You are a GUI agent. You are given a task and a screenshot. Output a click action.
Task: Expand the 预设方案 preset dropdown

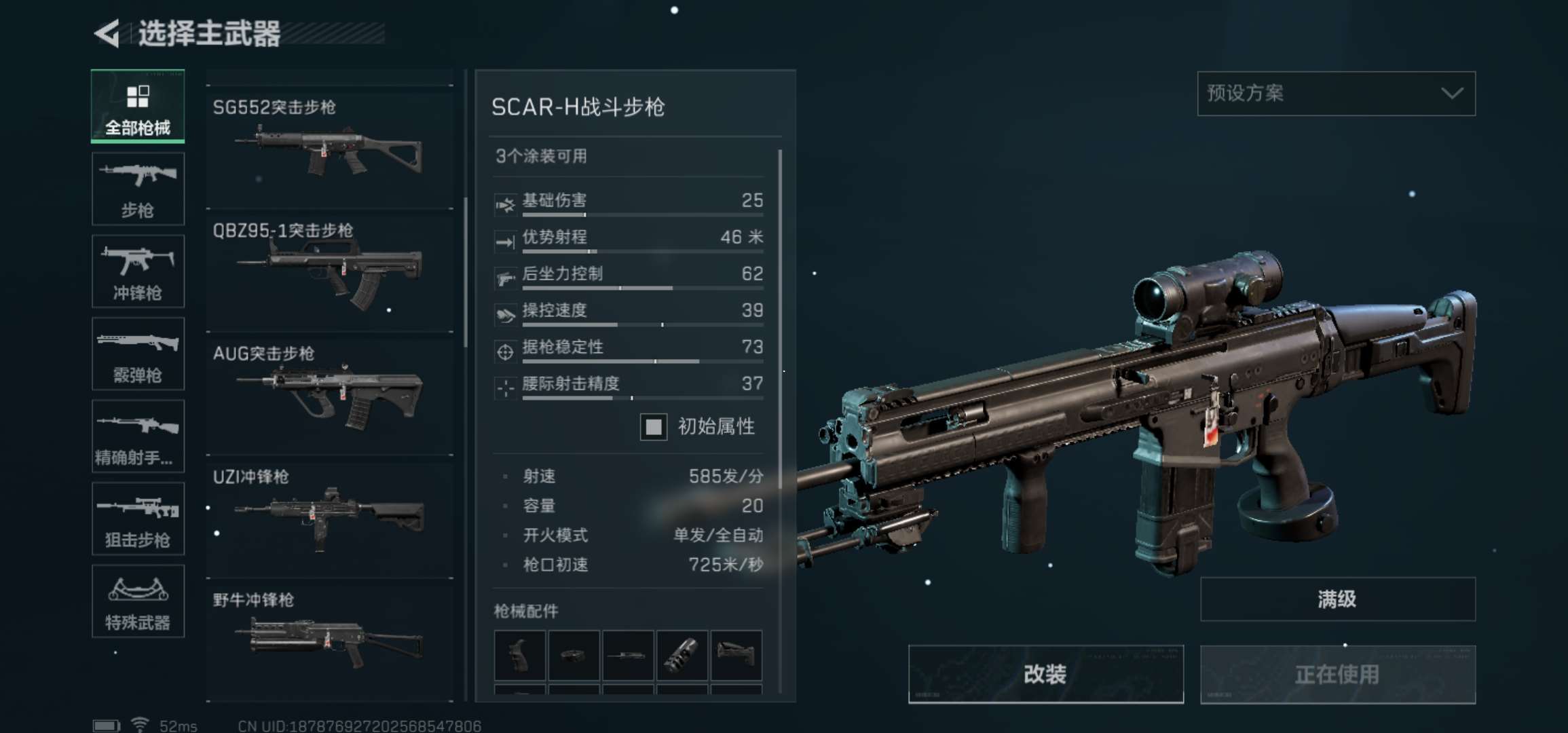pos(1336,94)
